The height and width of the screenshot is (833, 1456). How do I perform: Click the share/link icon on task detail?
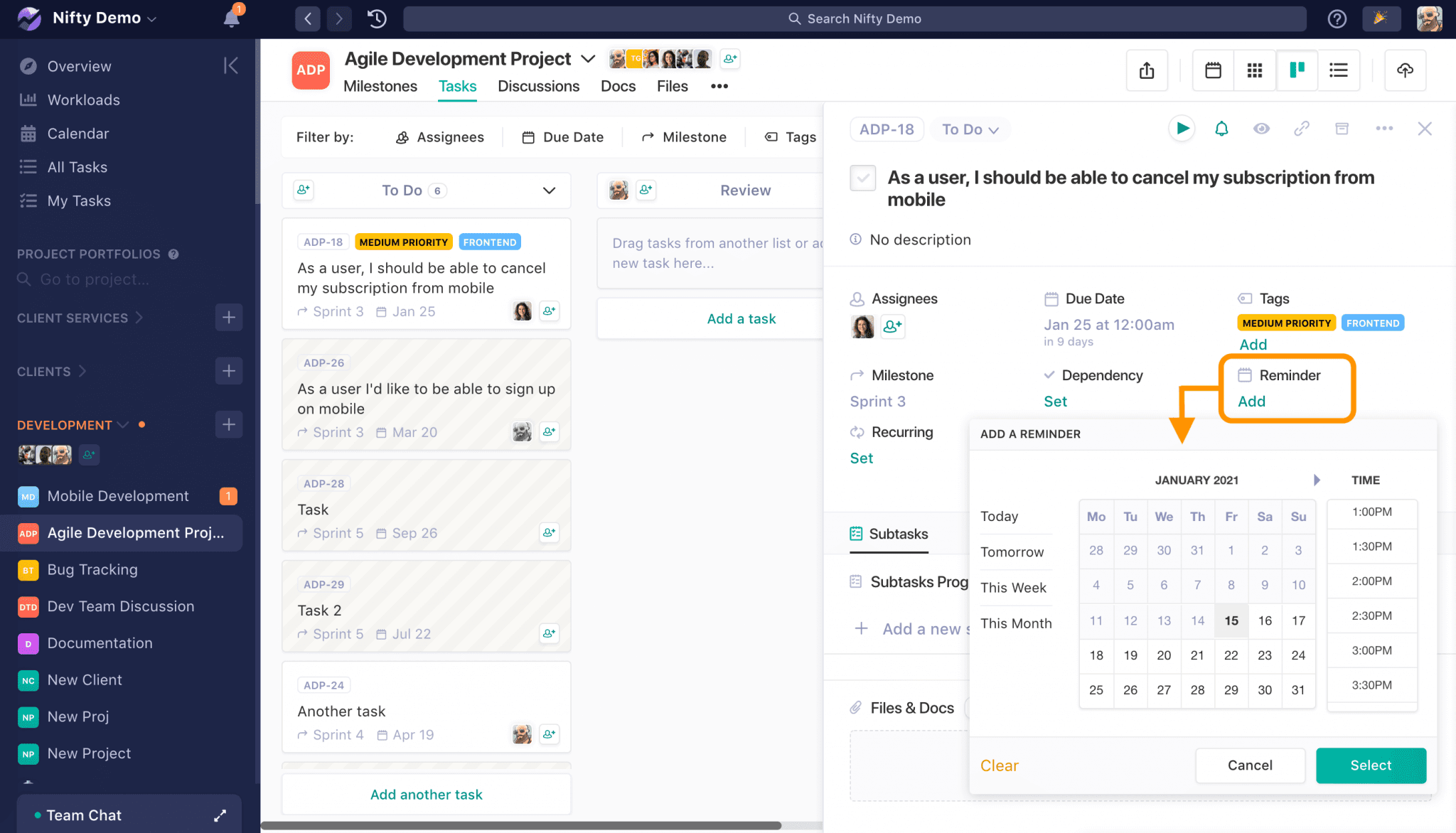1302,129
